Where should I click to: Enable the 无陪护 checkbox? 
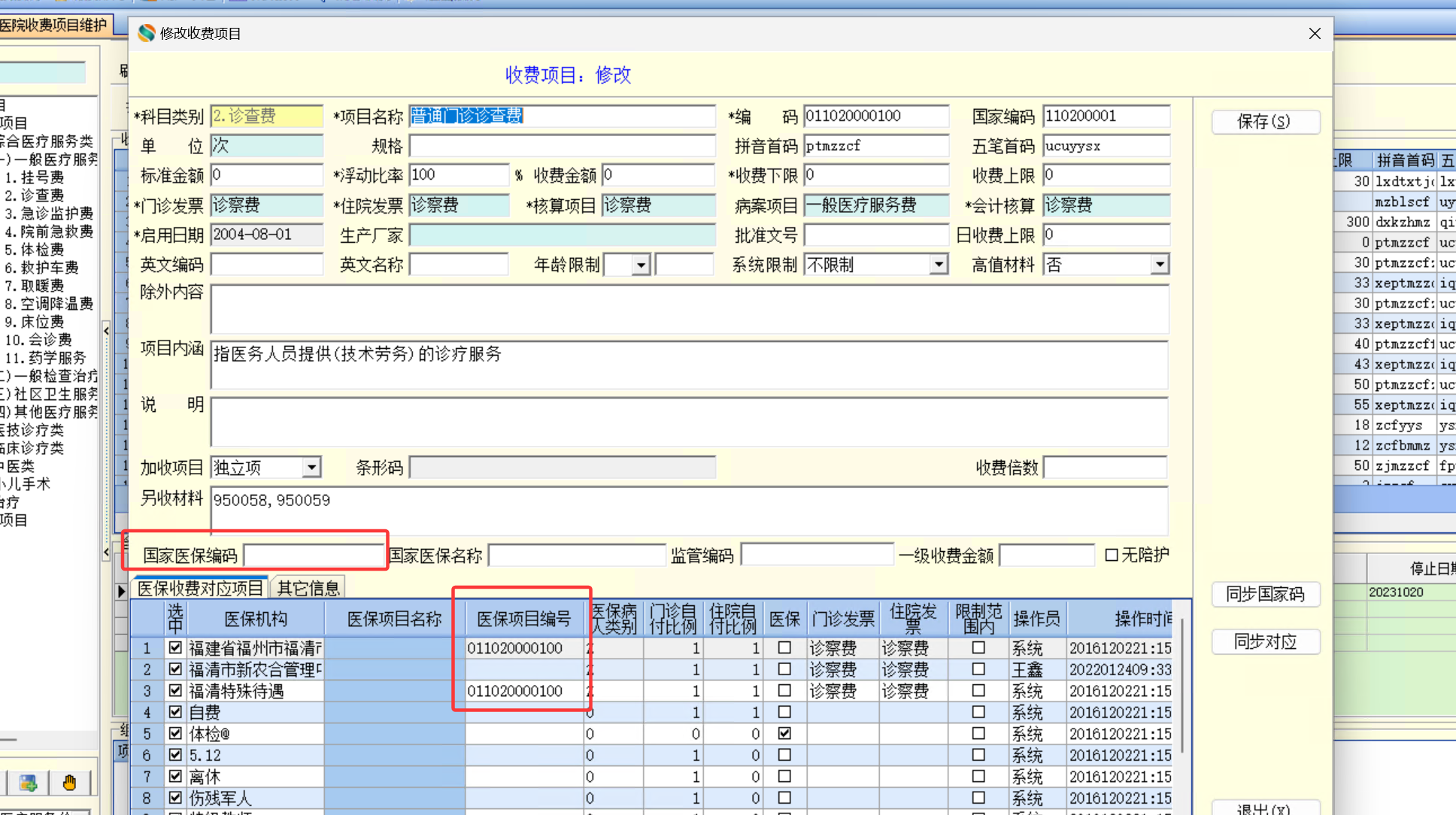[x=1112, y=555]
